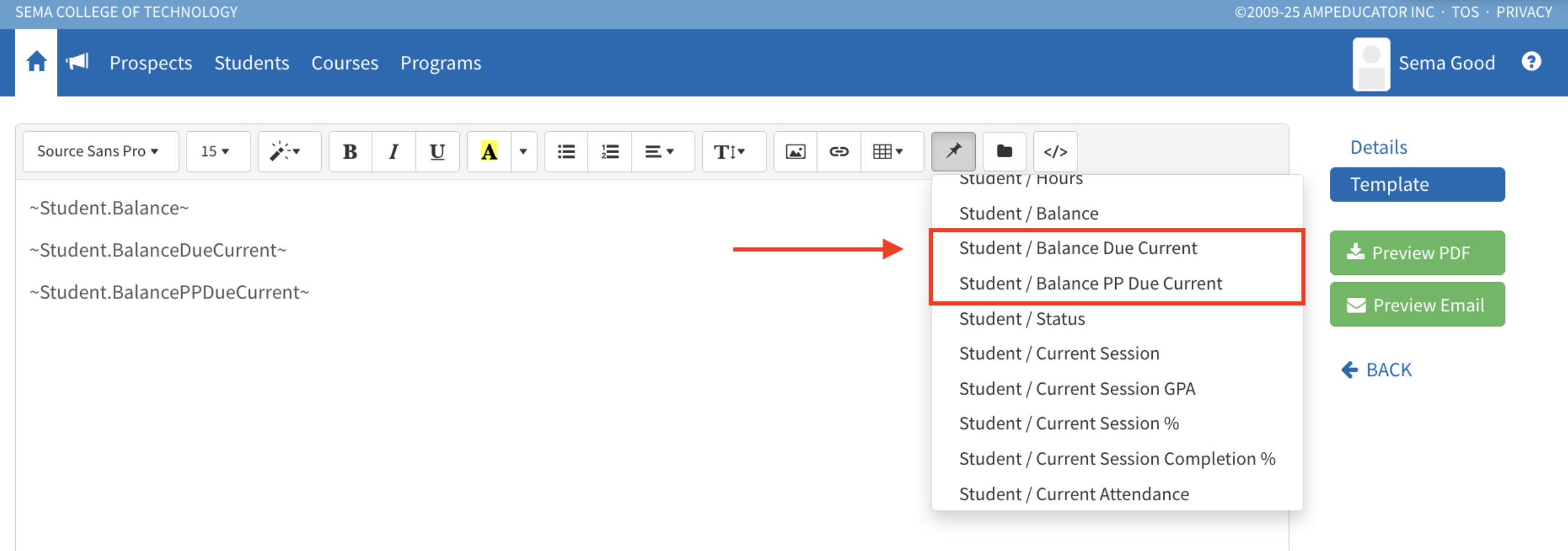This screenshot has height=551, width=1568.
Task: Expand the font size 15 dropdown
Action: 217,152
